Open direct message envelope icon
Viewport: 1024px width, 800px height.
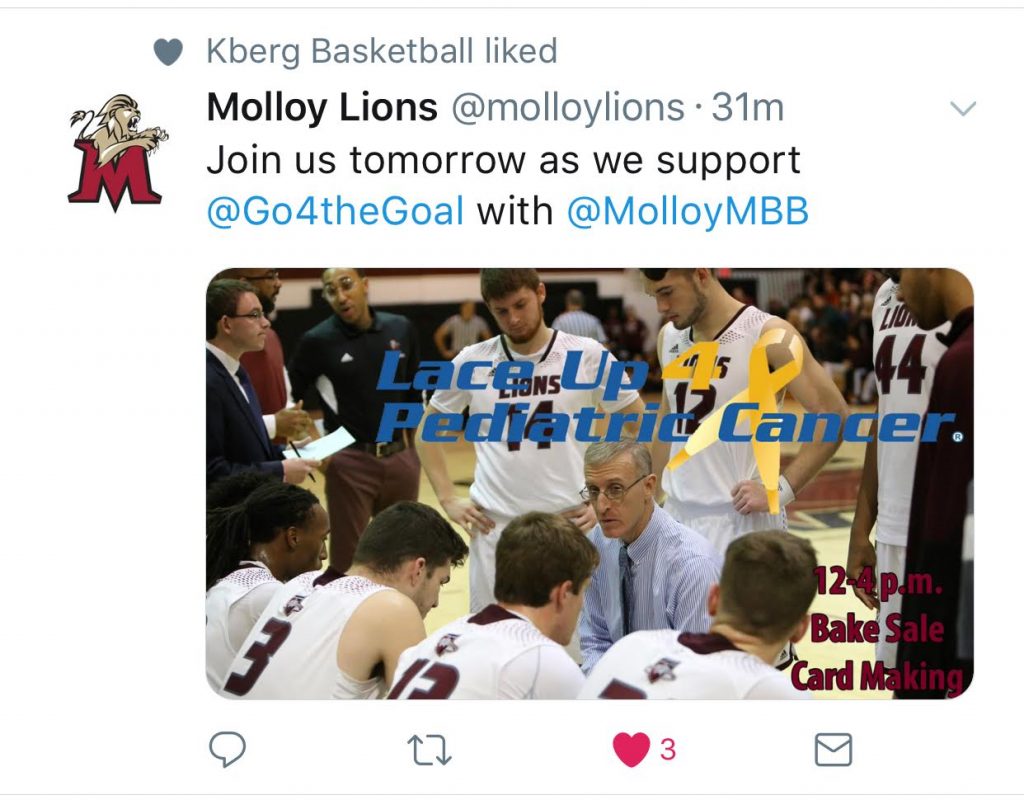pos(833,749)
